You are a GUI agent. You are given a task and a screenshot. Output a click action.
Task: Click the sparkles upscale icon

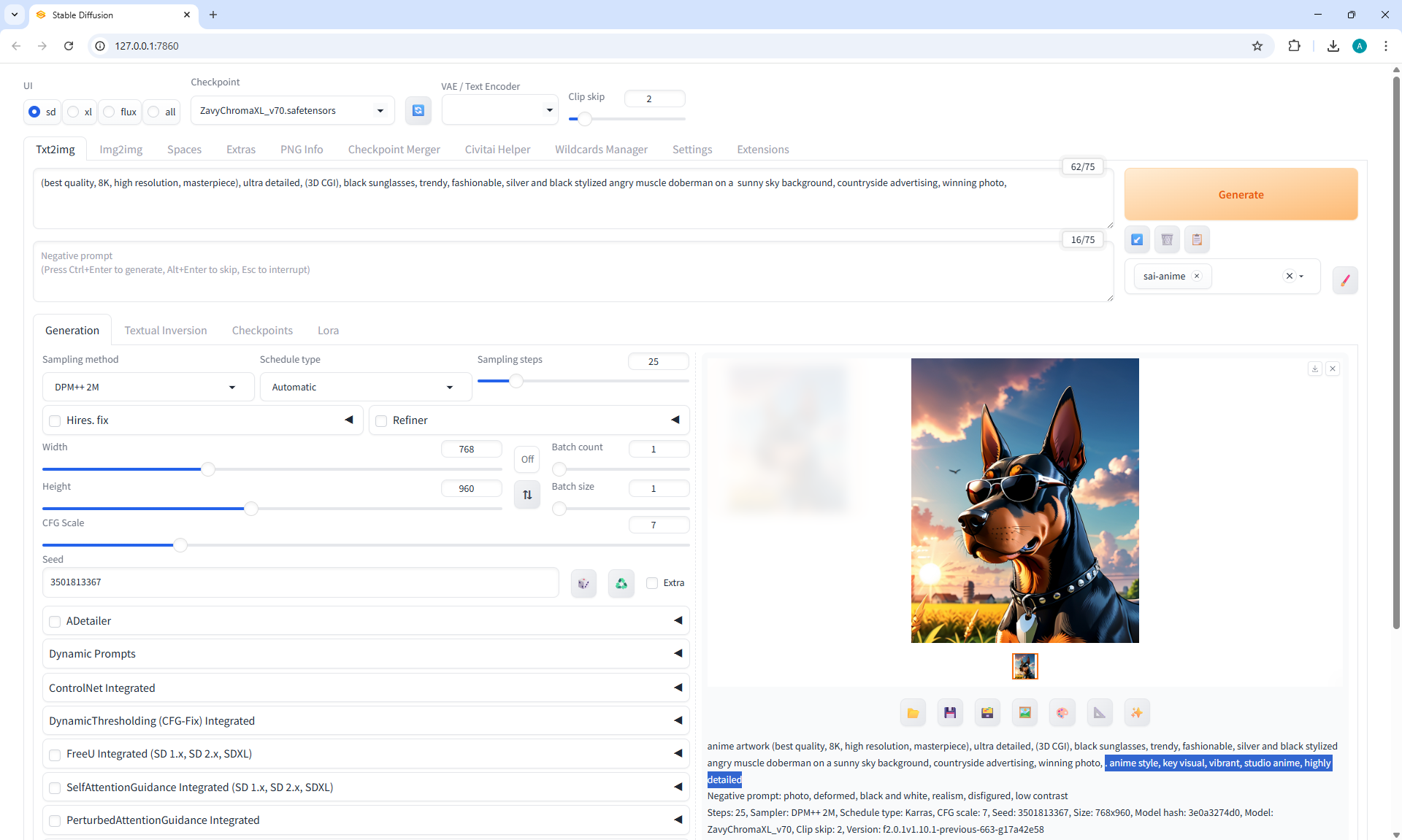(1136, 713)
